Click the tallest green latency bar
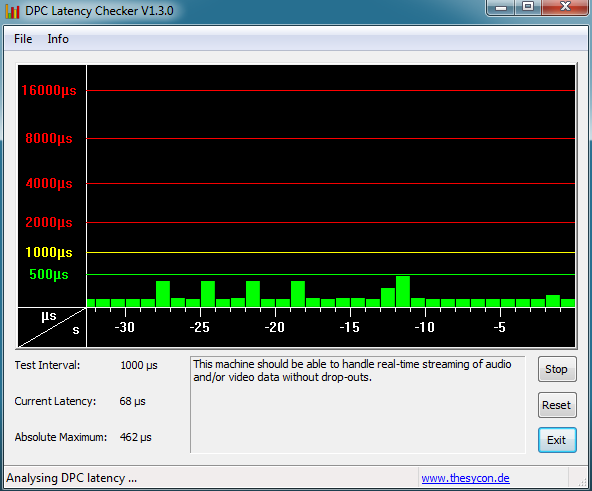Screen dimensions: 592x491 click(403, 291)
